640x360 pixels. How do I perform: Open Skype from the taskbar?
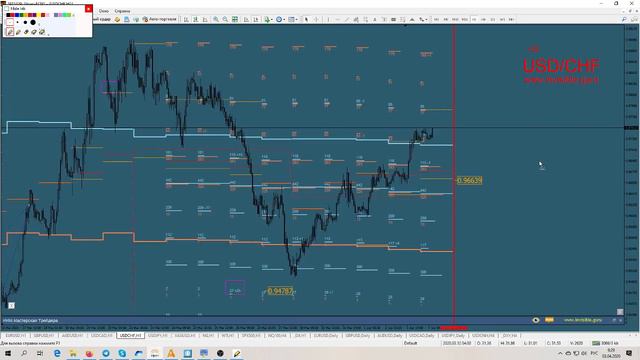point(122,353)
